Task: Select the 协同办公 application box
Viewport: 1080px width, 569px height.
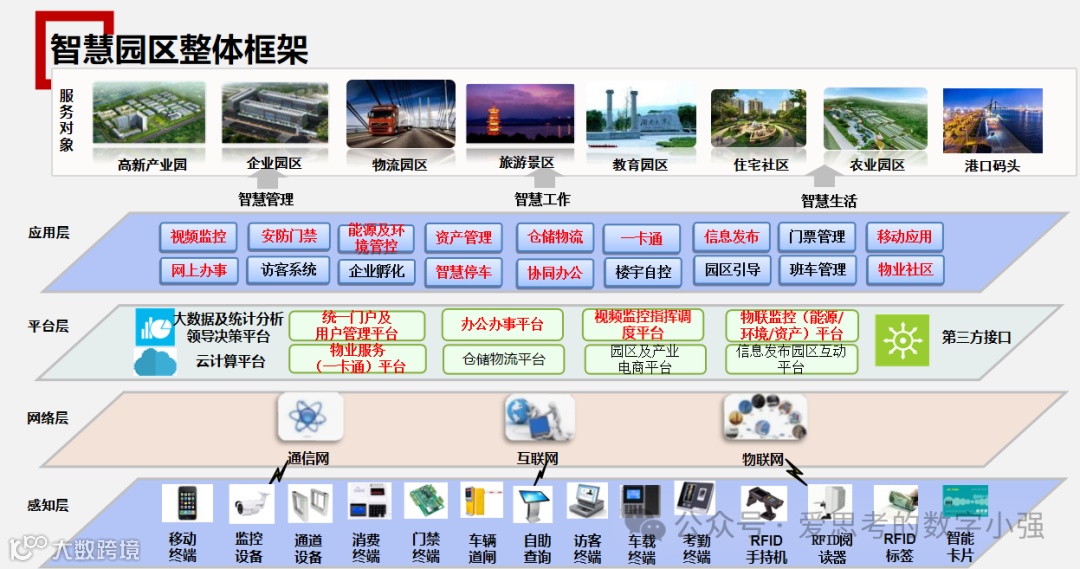Action: click(x=555, y=273)
